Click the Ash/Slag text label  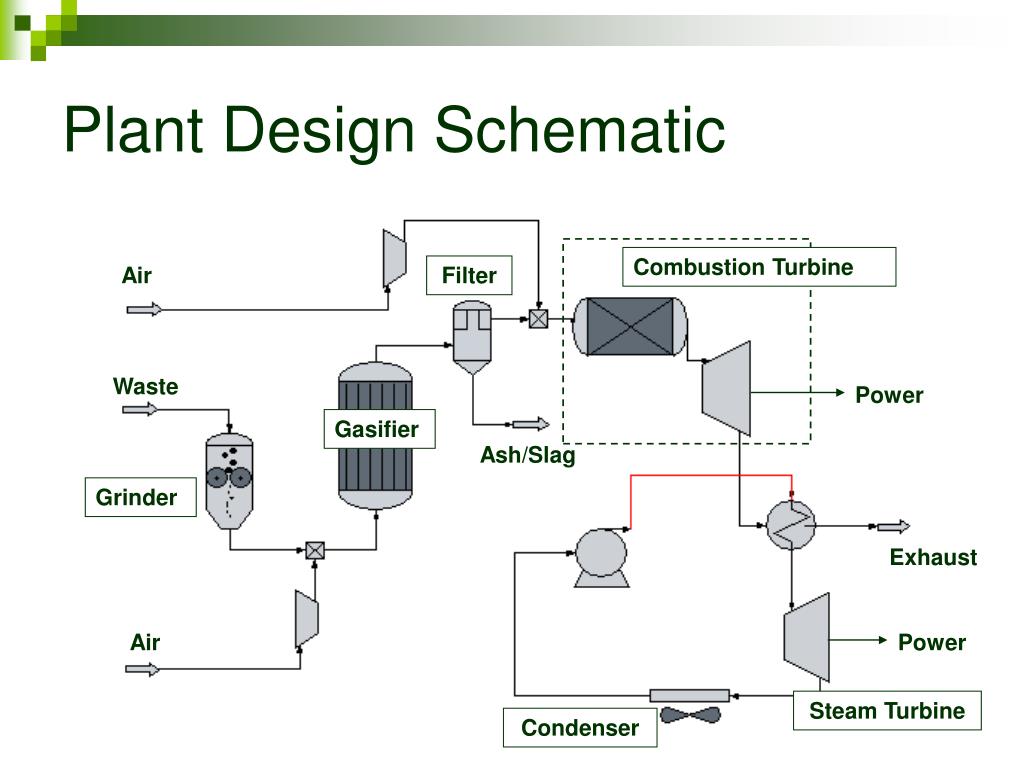tap(528, 455)
